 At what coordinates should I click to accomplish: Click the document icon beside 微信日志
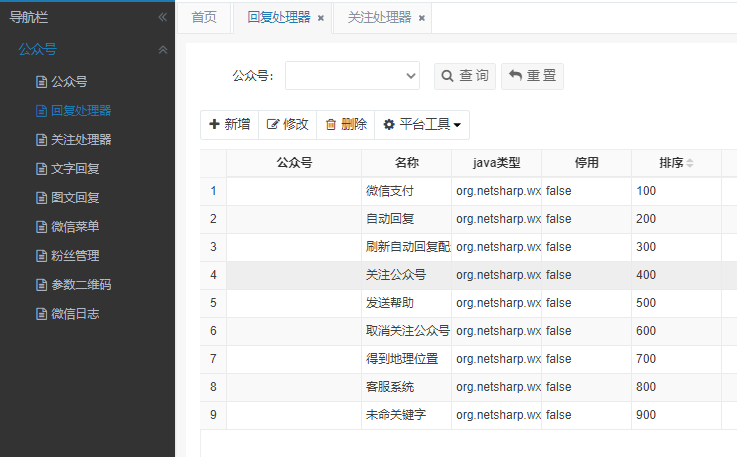tap(41, 314)
